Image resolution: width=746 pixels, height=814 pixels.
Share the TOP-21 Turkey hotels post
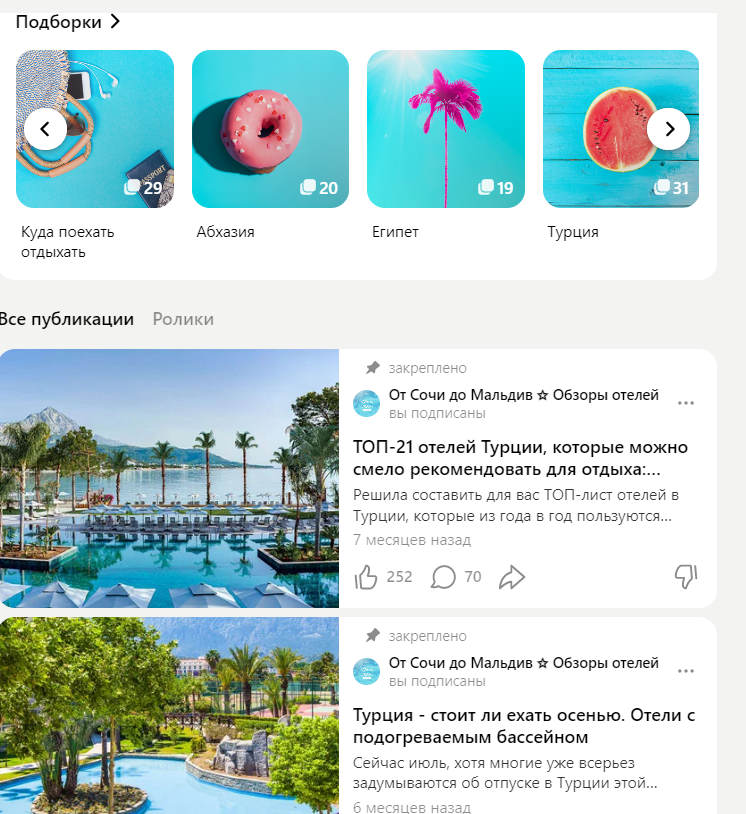(512, 577)
